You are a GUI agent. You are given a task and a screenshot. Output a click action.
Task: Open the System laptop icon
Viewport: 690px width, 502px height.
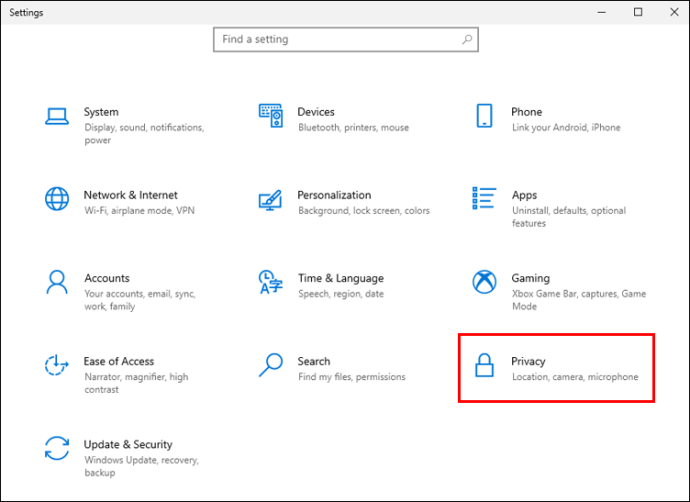57,117
